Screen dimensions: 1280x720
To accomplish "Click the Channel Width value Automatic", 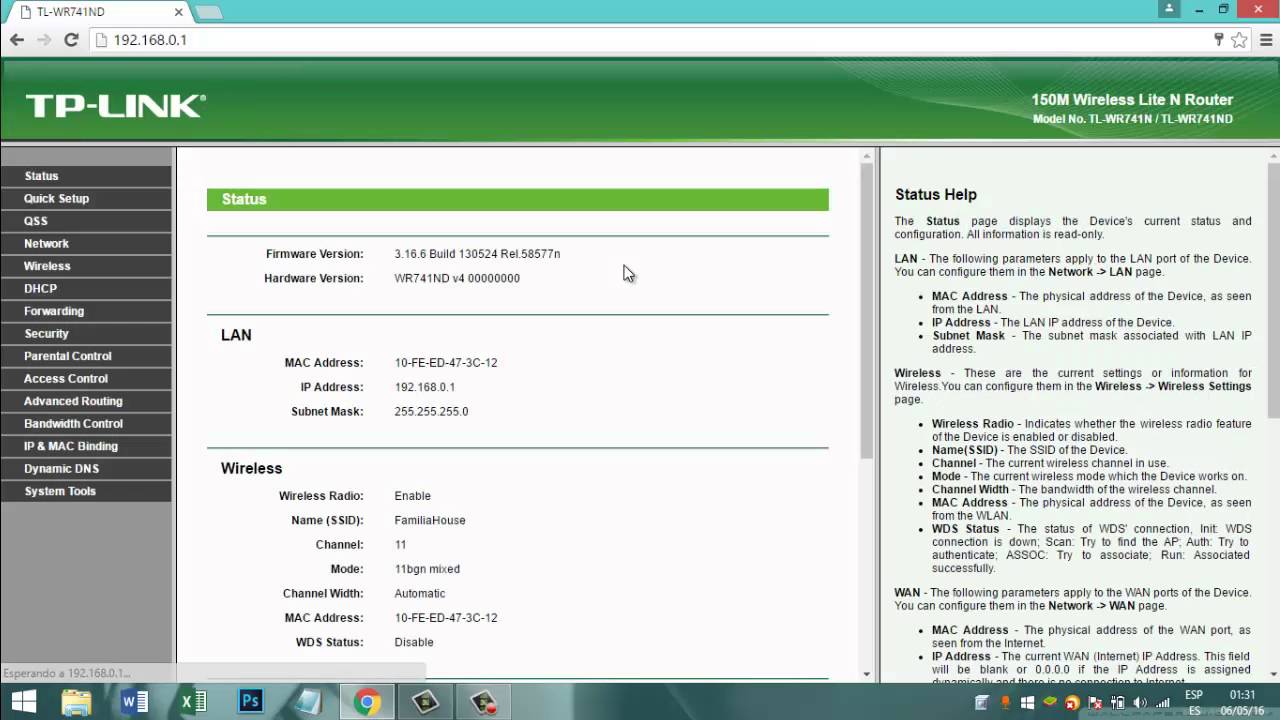I will [x=420, y=593].
